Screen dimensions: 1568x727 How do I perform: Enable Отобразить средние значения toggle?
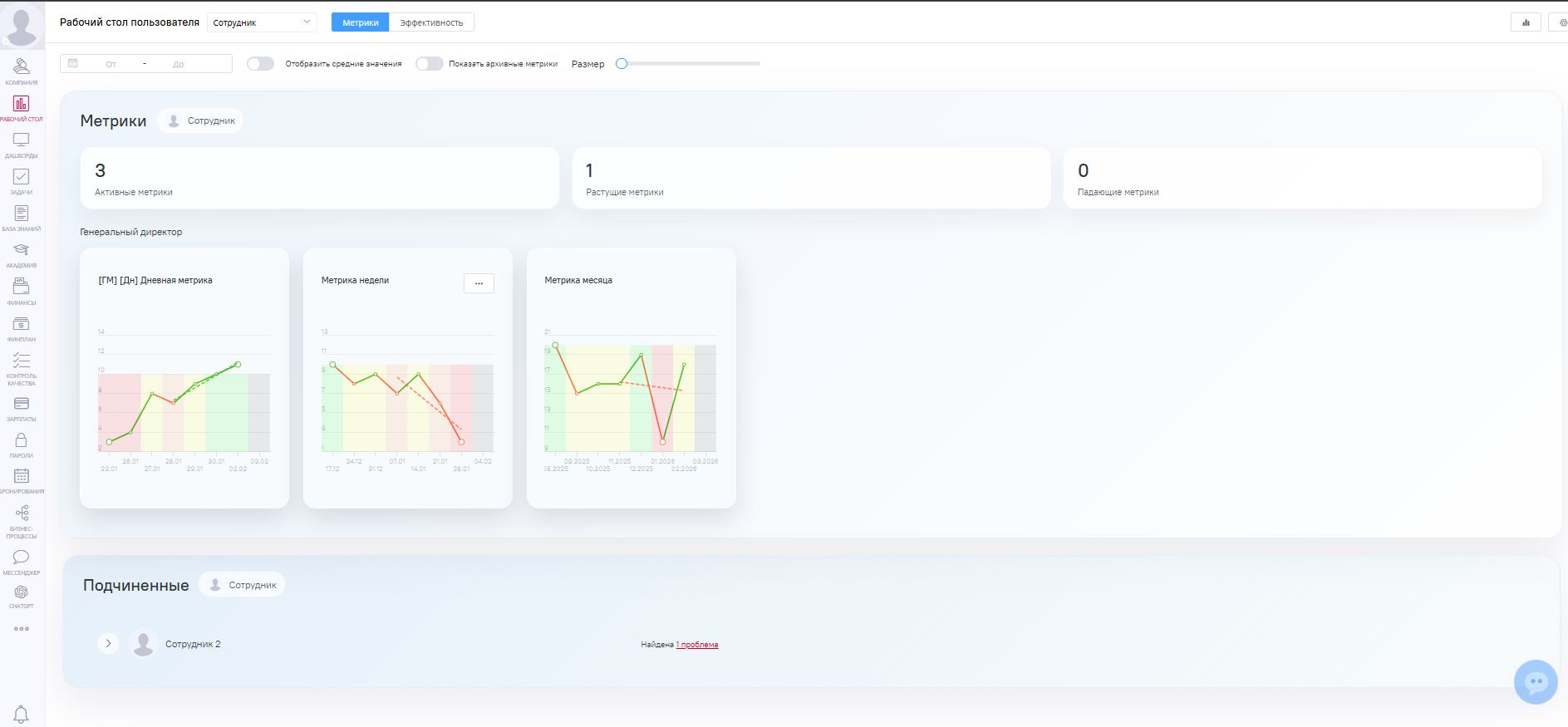(260, 64)
